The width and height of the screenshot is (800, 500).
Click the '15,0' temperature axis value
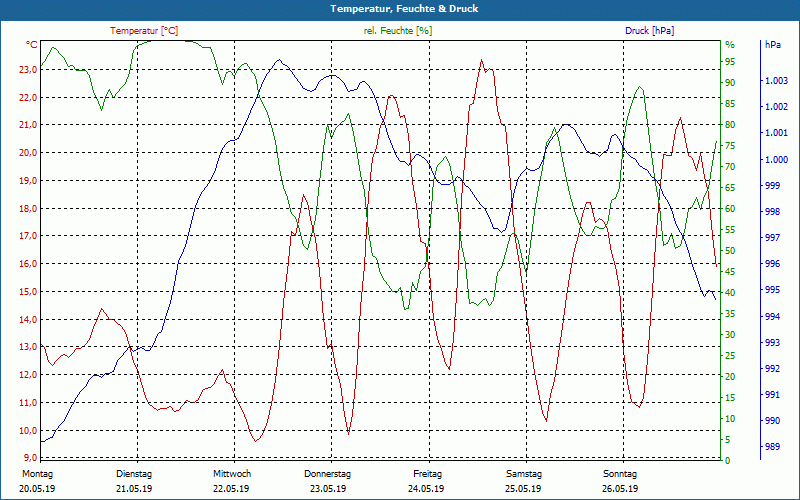click(x=28, y=291)
